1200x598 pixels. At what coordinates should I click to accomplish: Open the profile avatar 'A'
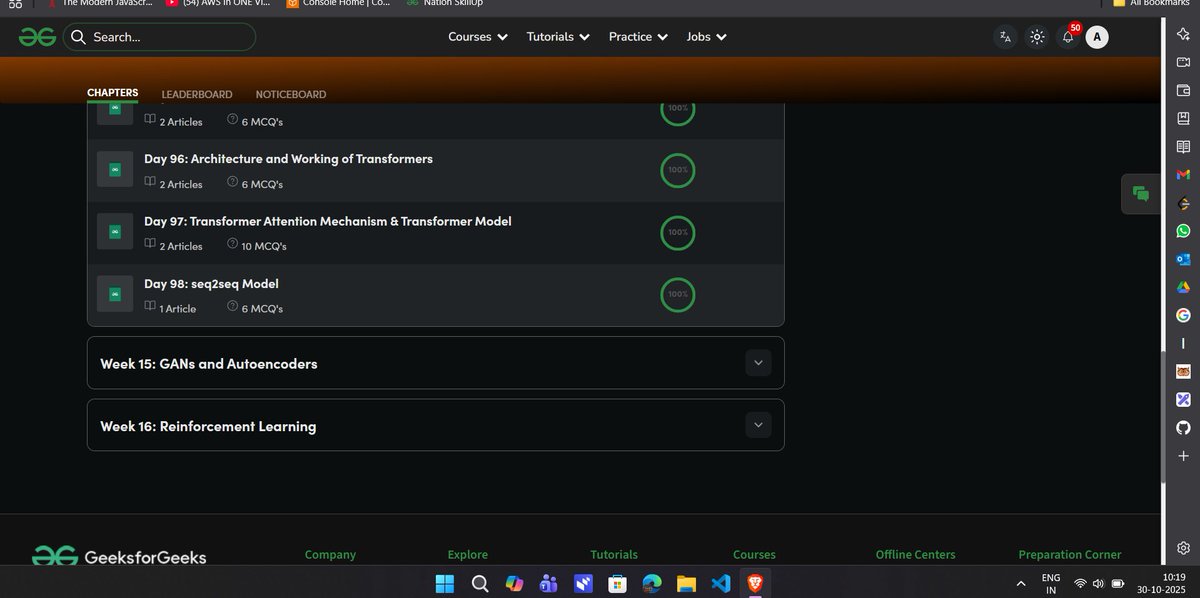(x=1097, y=37)
